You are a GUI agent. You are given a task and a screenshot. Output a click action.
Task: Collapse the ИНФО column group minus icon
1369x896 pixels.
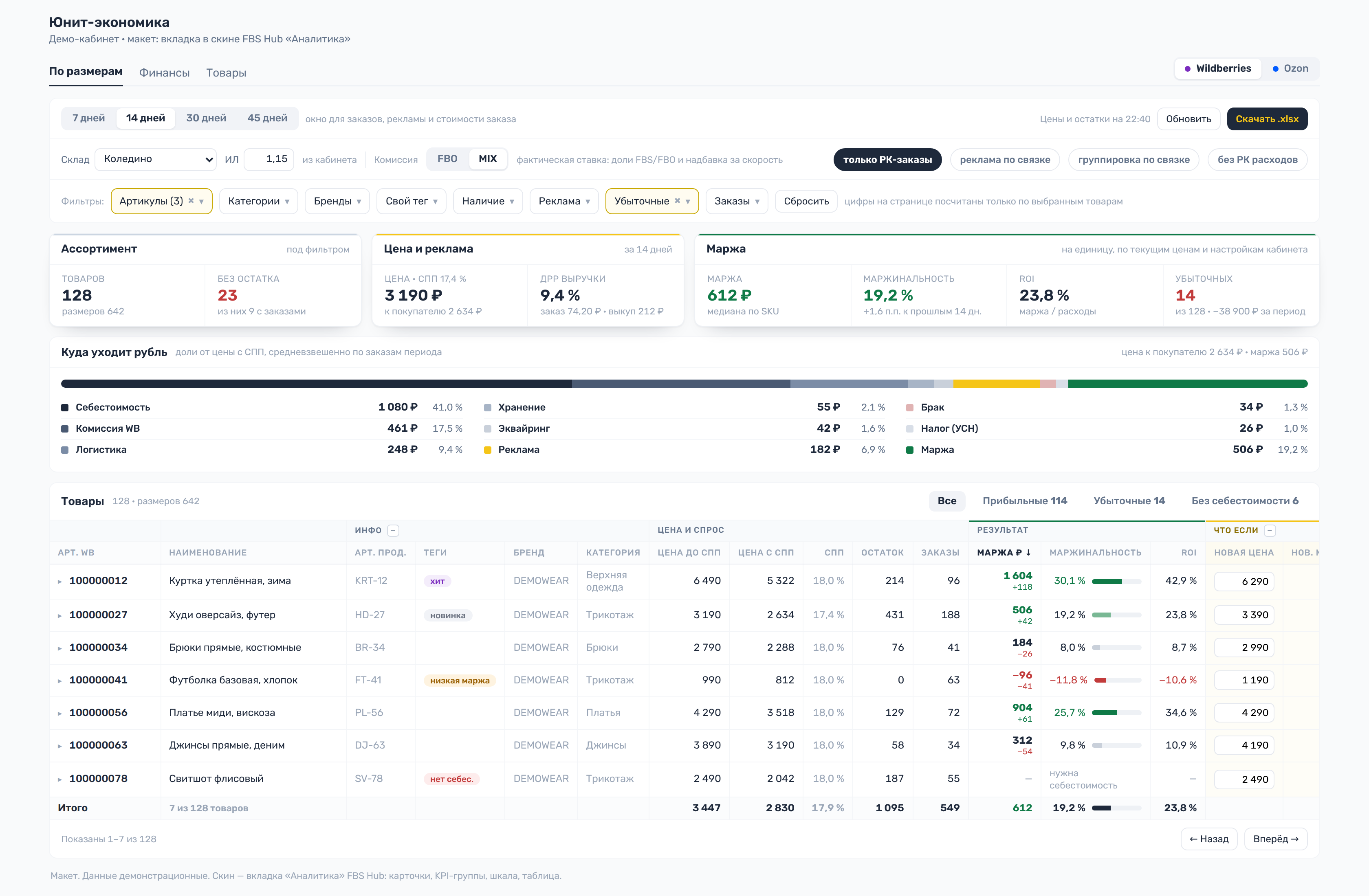(393, 530)
